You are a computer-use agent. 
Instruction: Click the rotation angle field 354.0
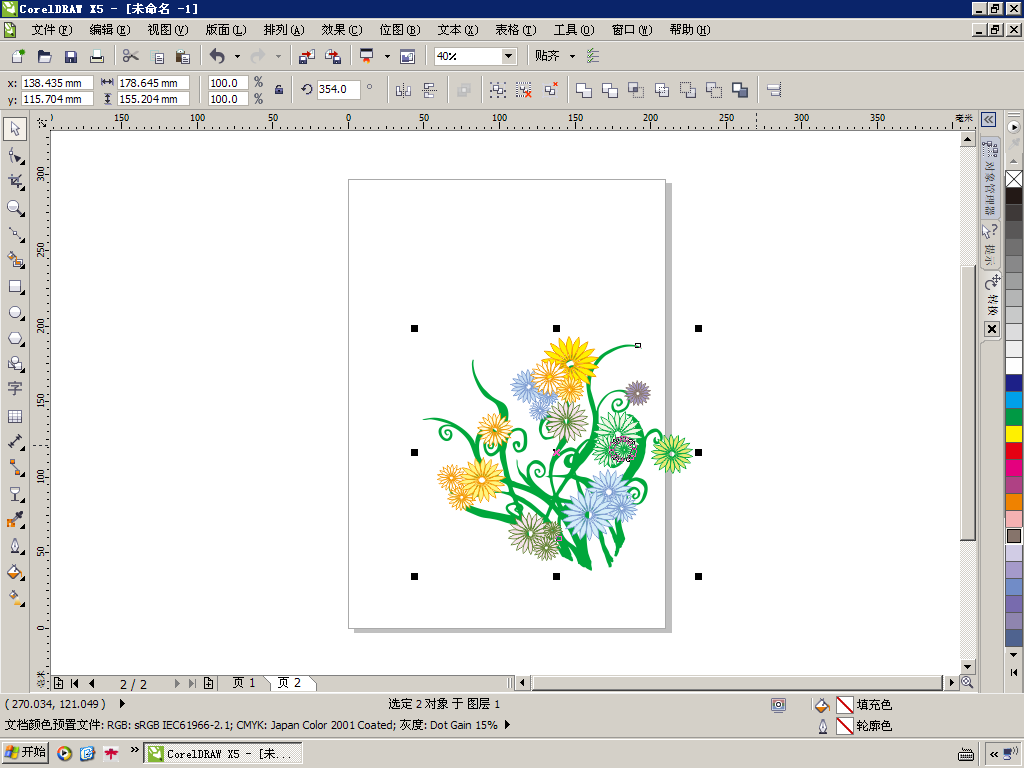[338, 89]
